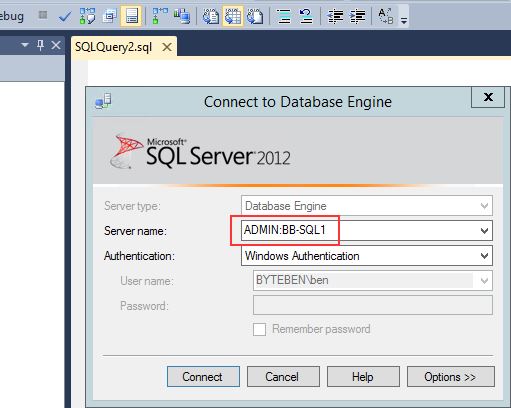Decrease indent toolbar icon
The width and height of the screenshot is (511, 408).
pyautogui.click(x=335, y=16)
